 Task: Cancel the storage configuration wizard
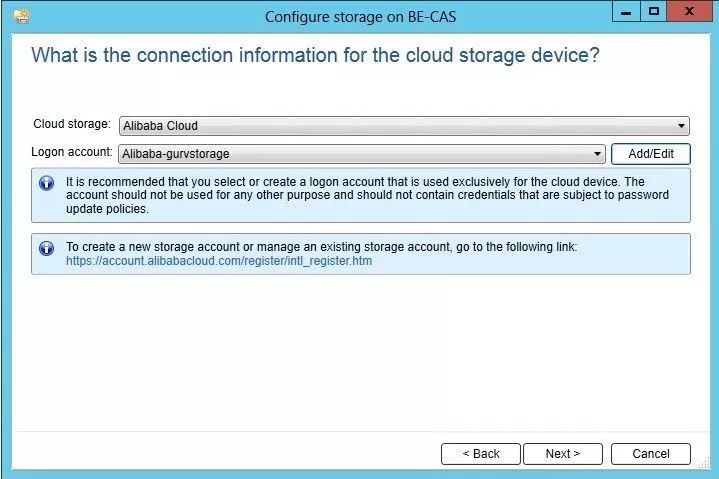651,453
